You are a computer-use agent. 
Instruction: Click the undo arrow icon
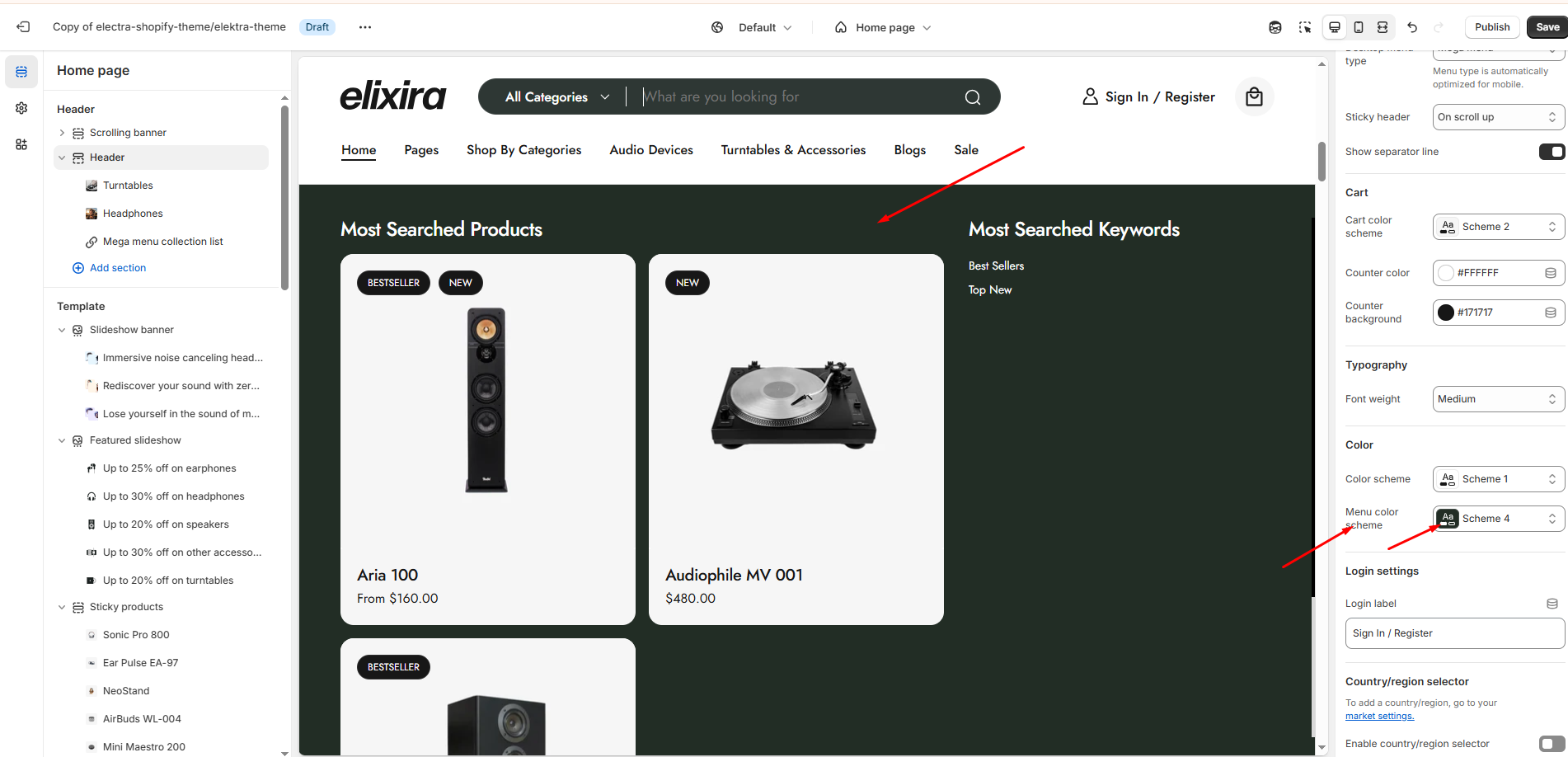click(x=1412, y=27)
